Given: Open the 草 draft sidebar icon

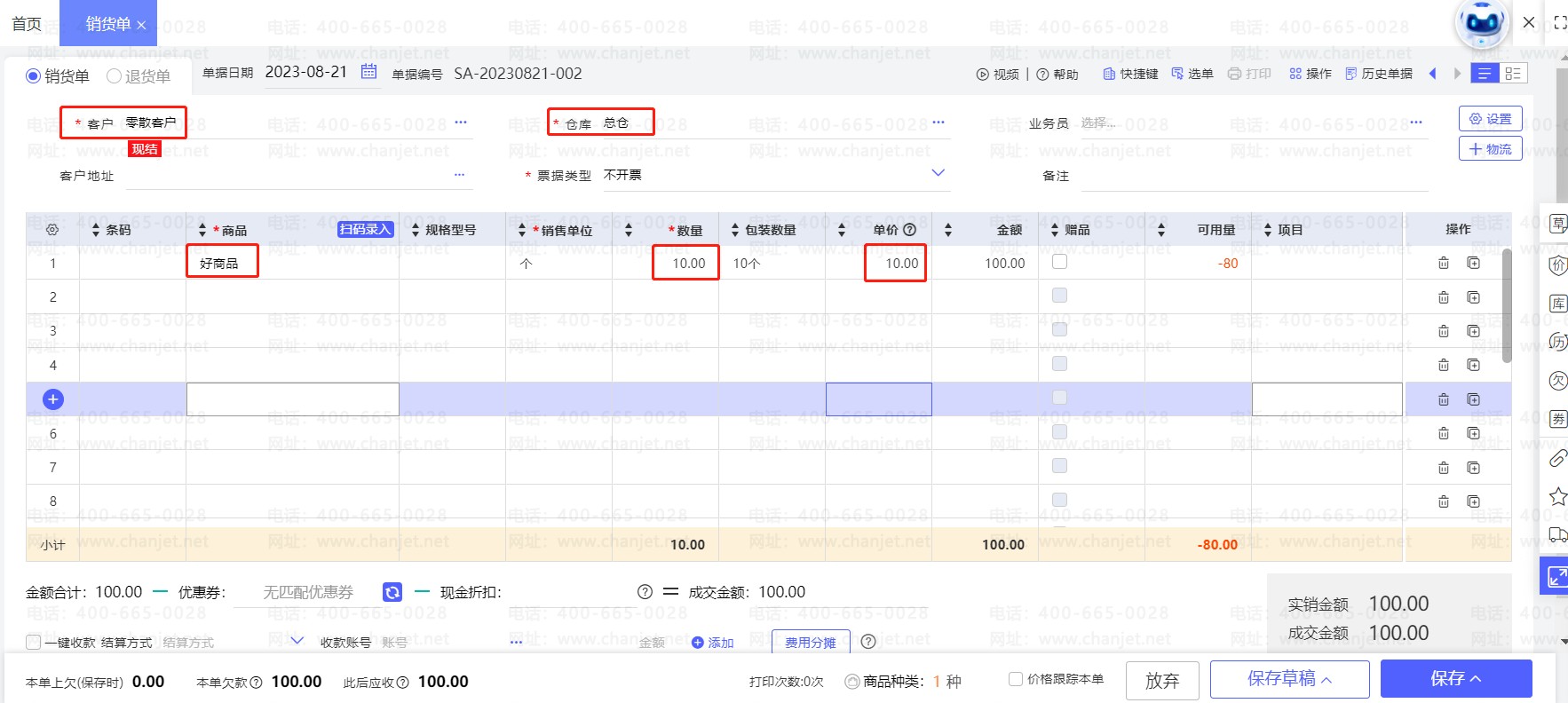Looking at the screenshot, I should point(1558,224).
